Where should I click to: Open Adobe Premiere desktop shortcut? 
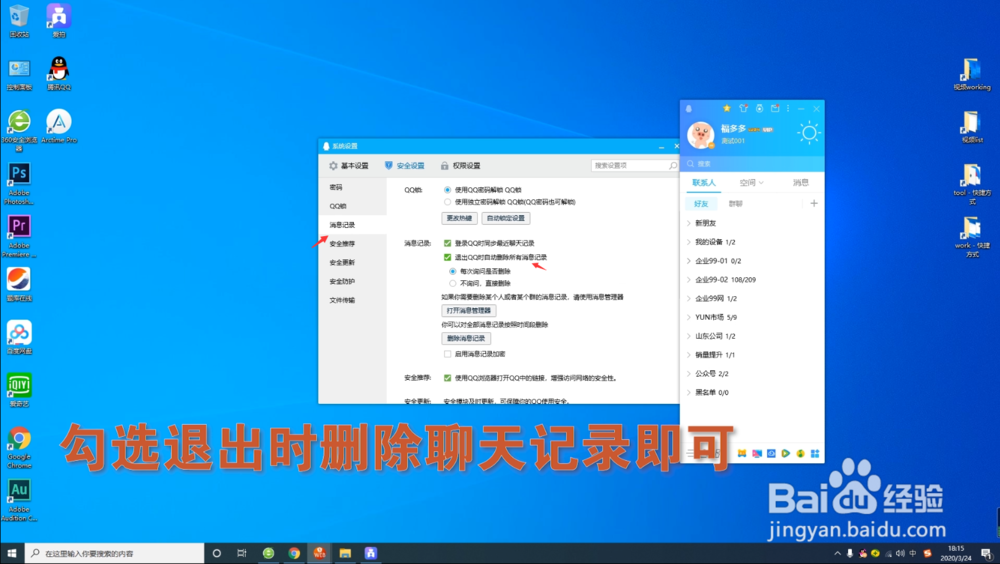pos(19,236)
